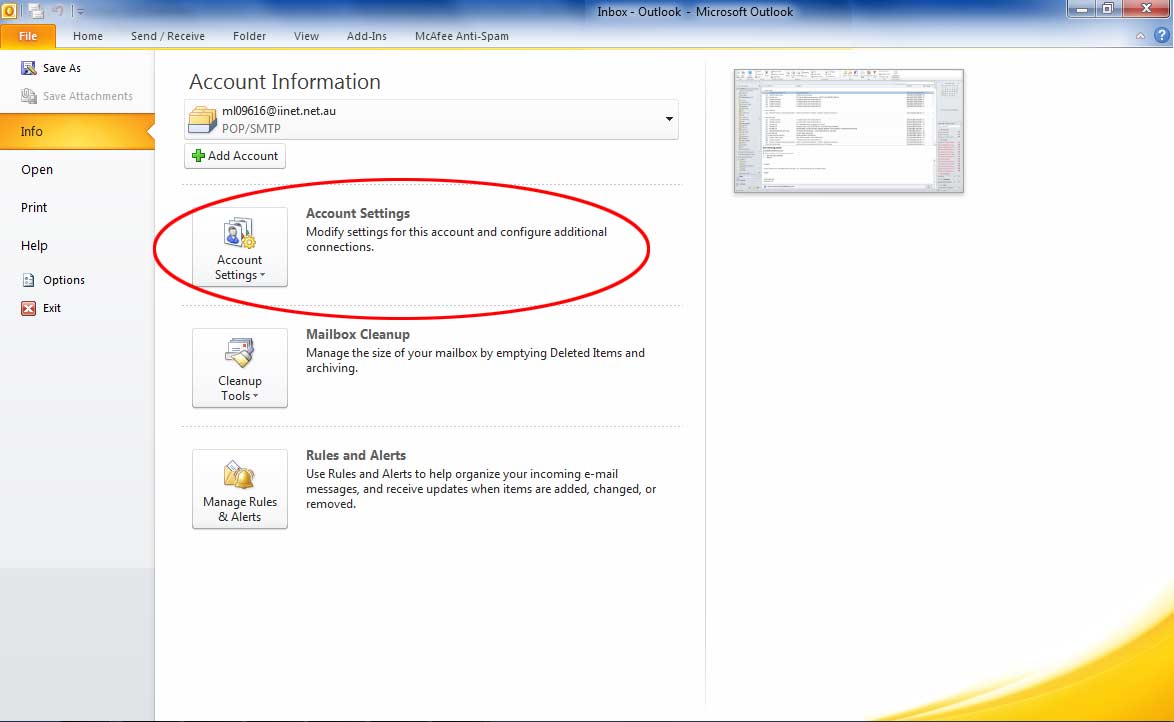
Task: Click the Save As label
Action: tap(62, 68)
